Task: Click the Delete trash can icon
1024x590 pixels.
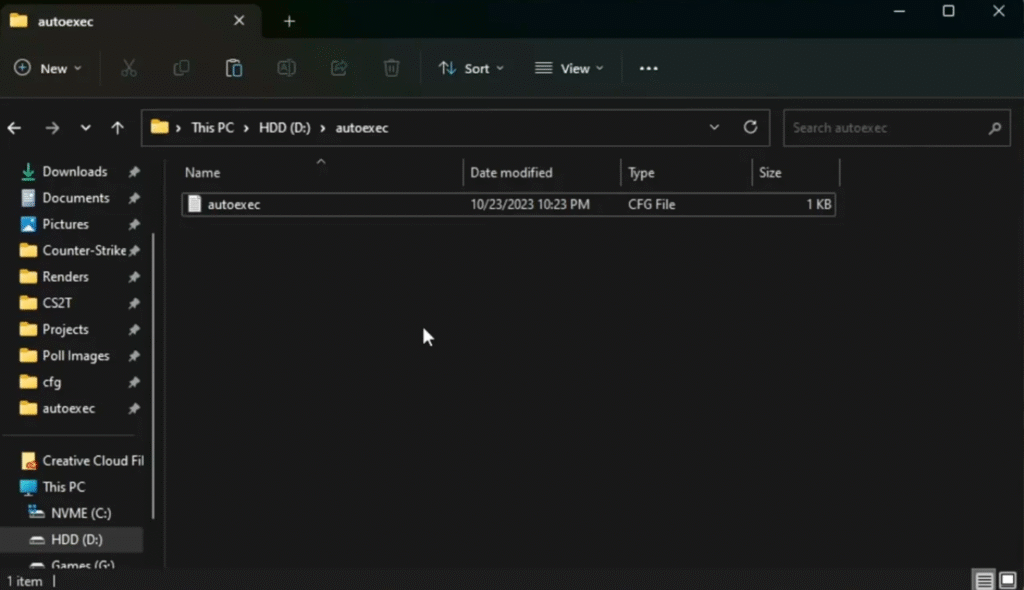Action: point(392,68)
